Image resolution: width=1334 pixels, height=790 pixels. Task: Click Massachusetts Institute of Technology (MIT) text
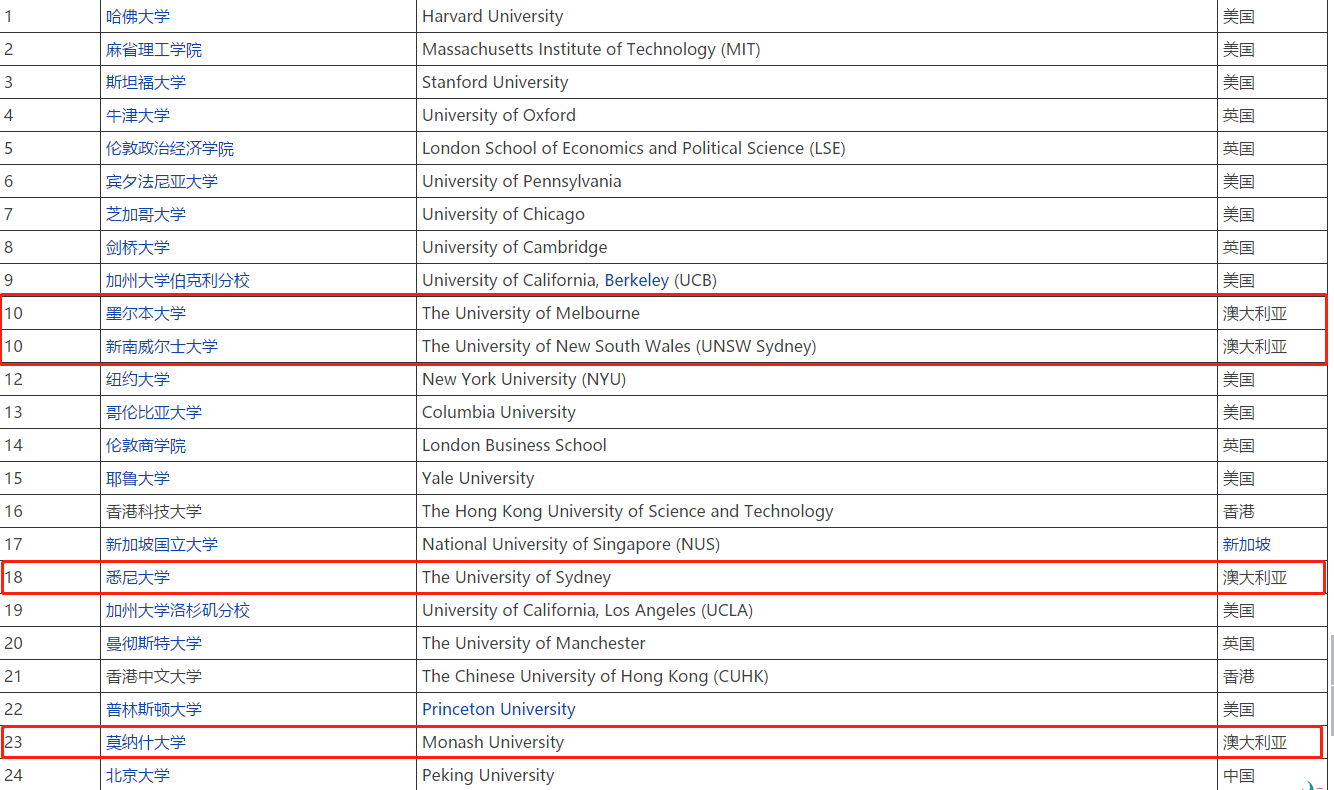tap(591, 49)
